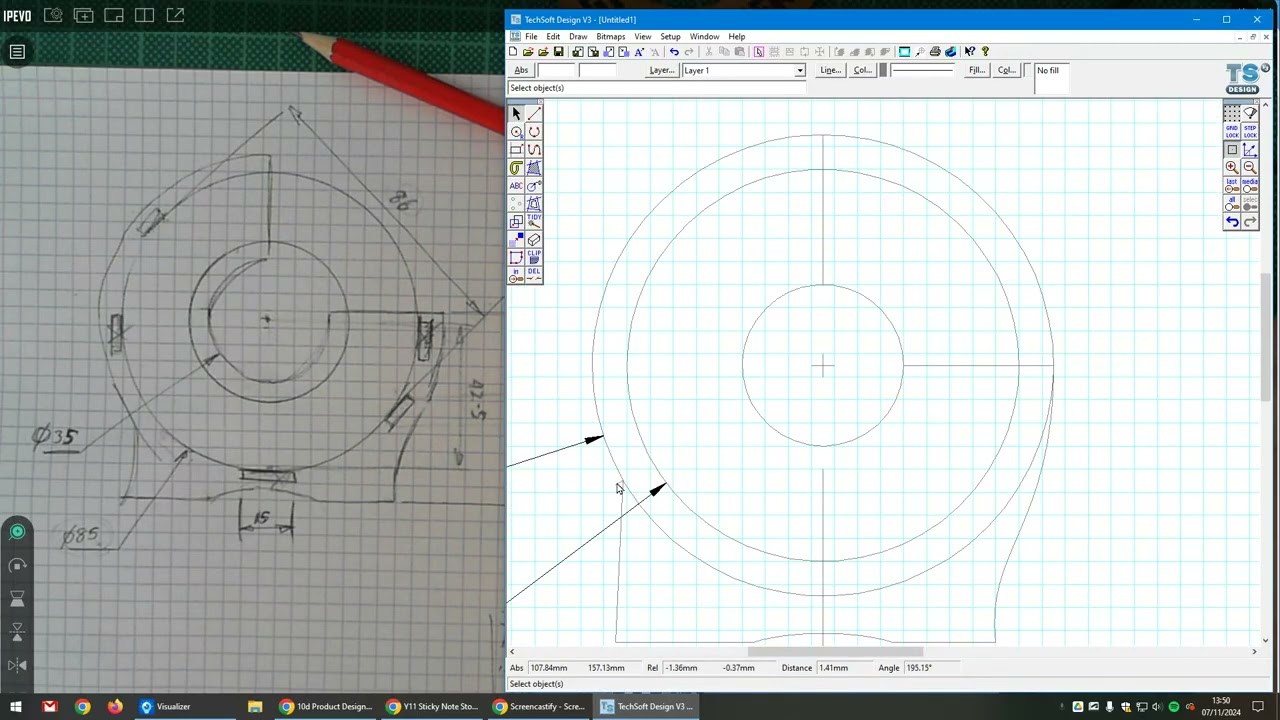This screenshot has height=720, width=1280.
Task: Toggle STEP LOCK in right toolbox
Action: pos(1250,132)
